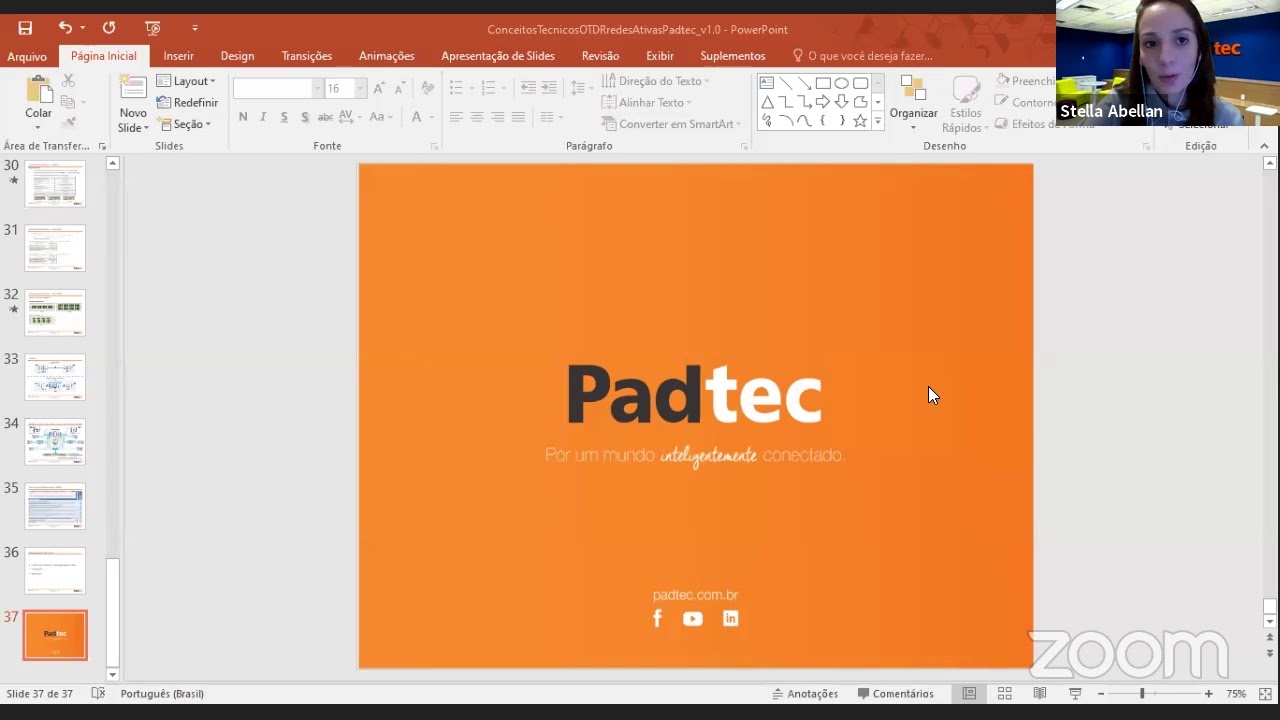Click the Estilos Rápidos button

[x=965, y=104]
